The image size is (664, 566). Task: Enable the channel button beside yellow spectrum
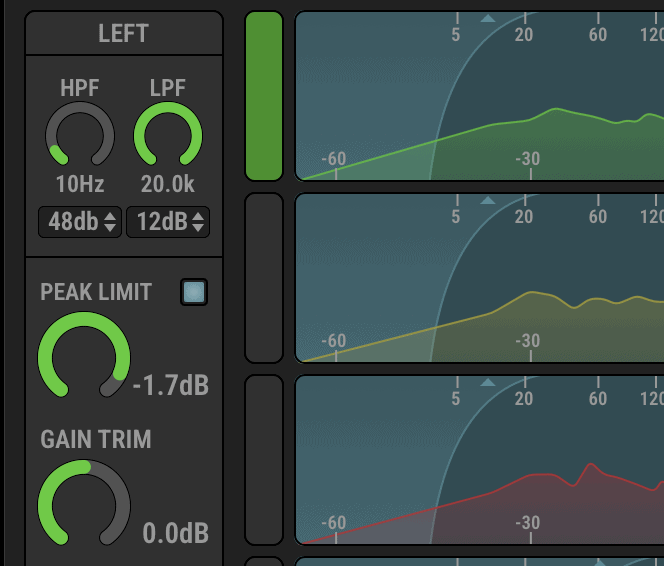pyautogui.click(x=264, y=278)
